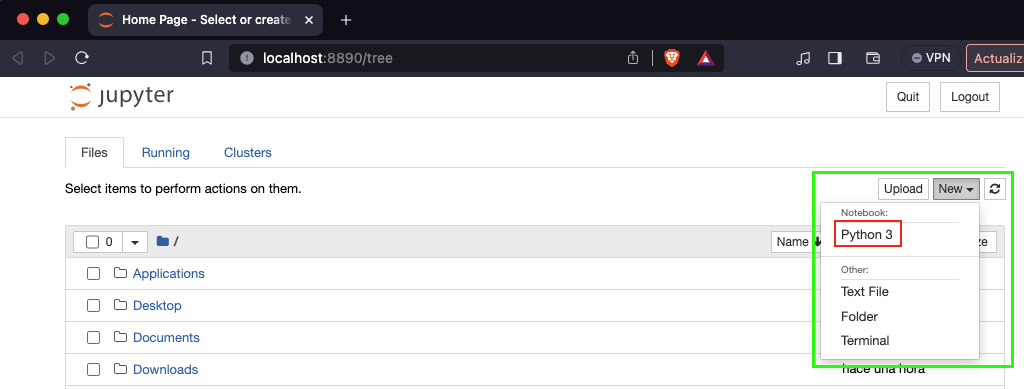
Task: Click the Brave Rewards triangle icon
Action: point(705,58)
